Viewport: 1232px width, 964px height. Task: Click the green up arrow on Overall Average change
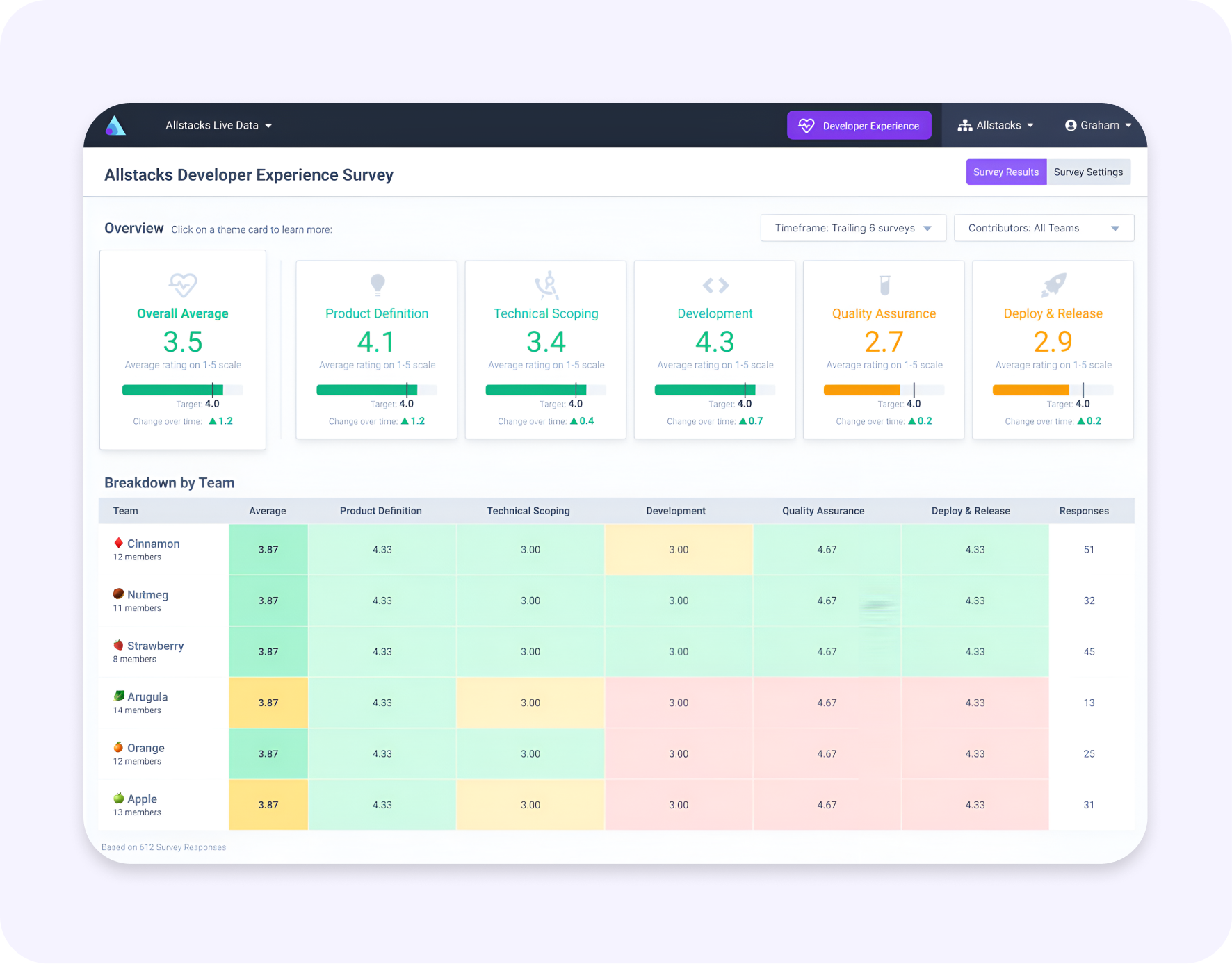click(x=213, y=421)
